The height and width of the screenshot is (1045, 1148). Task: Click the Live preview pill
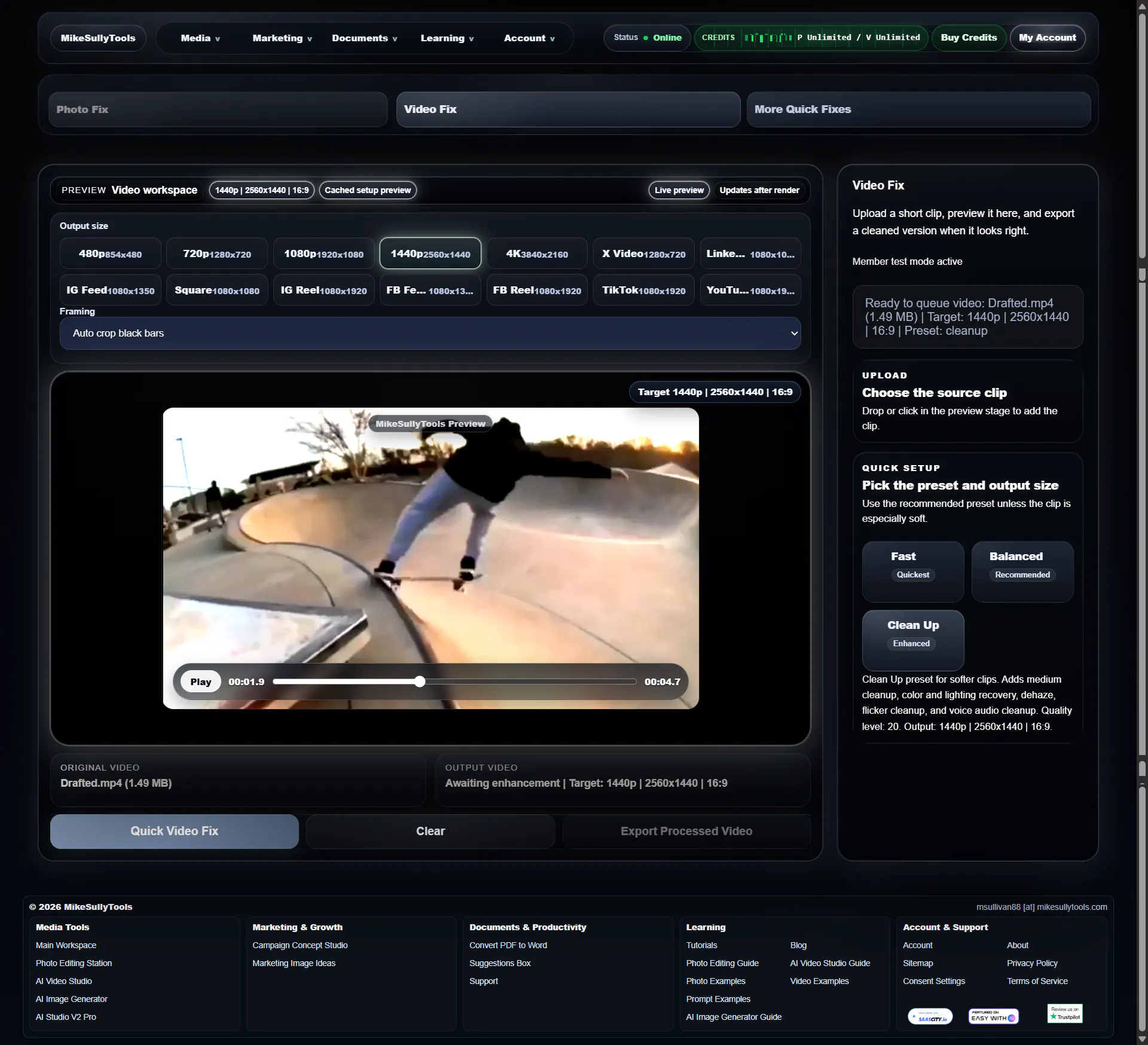tap(679, 190)
